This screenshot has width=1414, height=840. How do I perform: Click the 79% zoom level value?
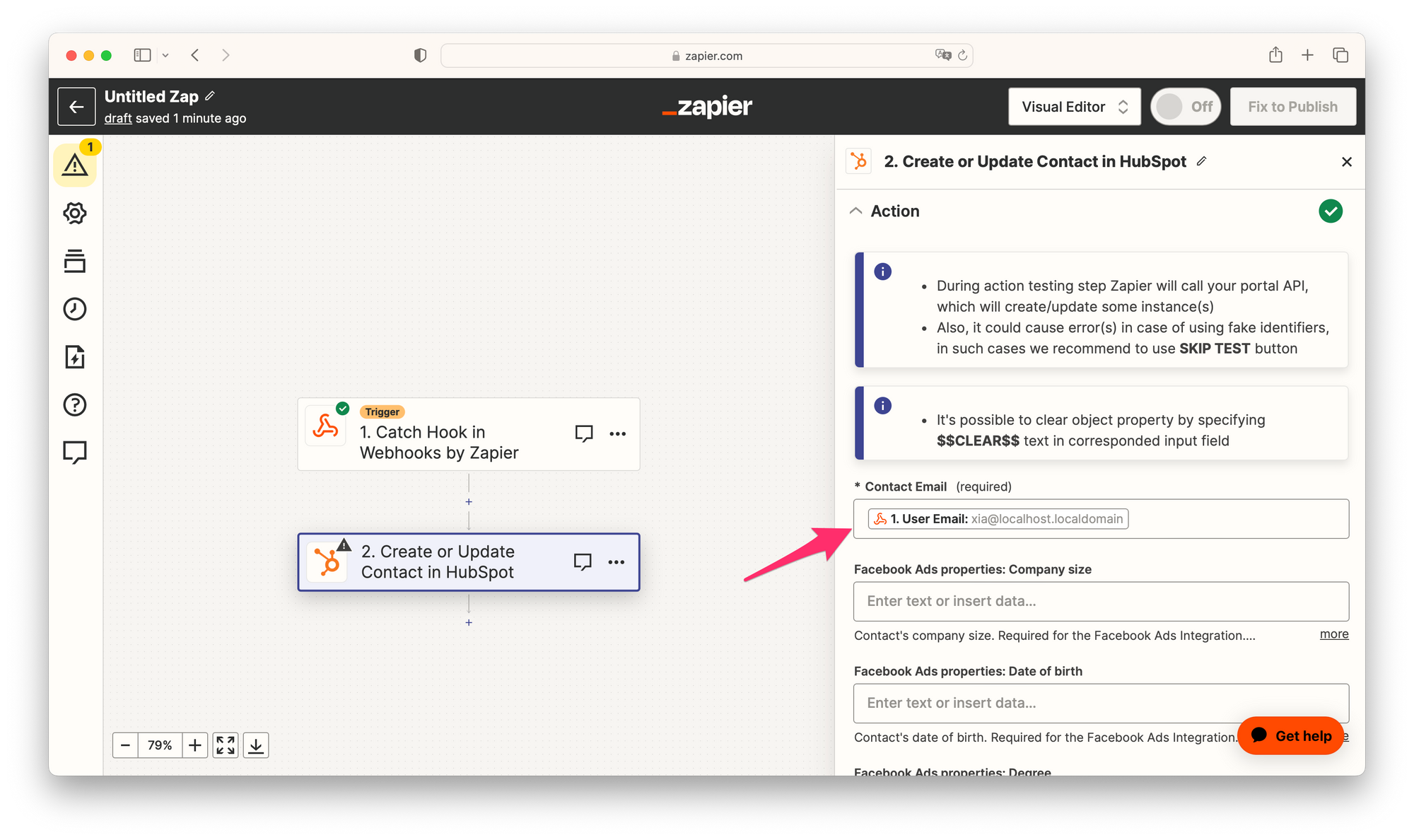160,745
